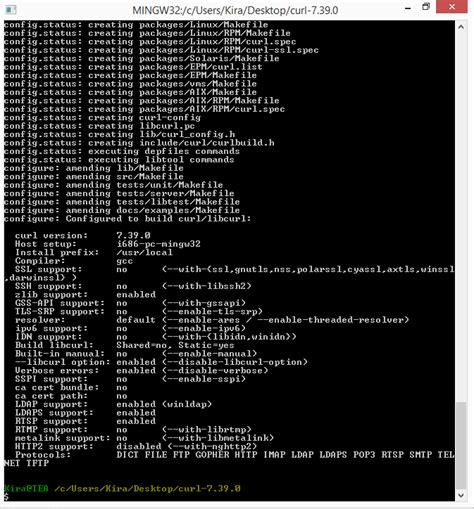Click the vertical scrollbar thumb
Image resolution: width=474 pixels, height=509 pixels.
click(461, 445)
